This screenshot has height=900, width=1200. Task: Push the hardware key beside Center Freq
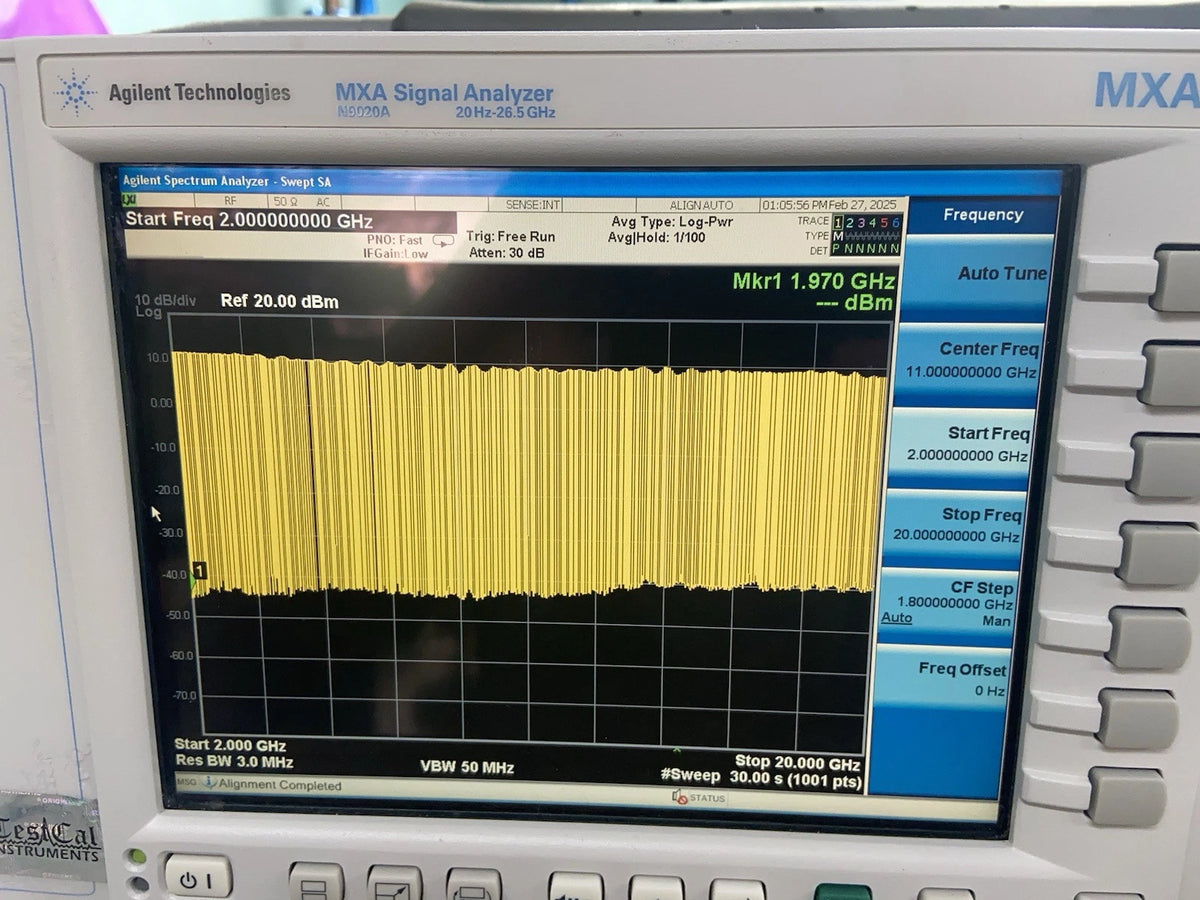1171,373
